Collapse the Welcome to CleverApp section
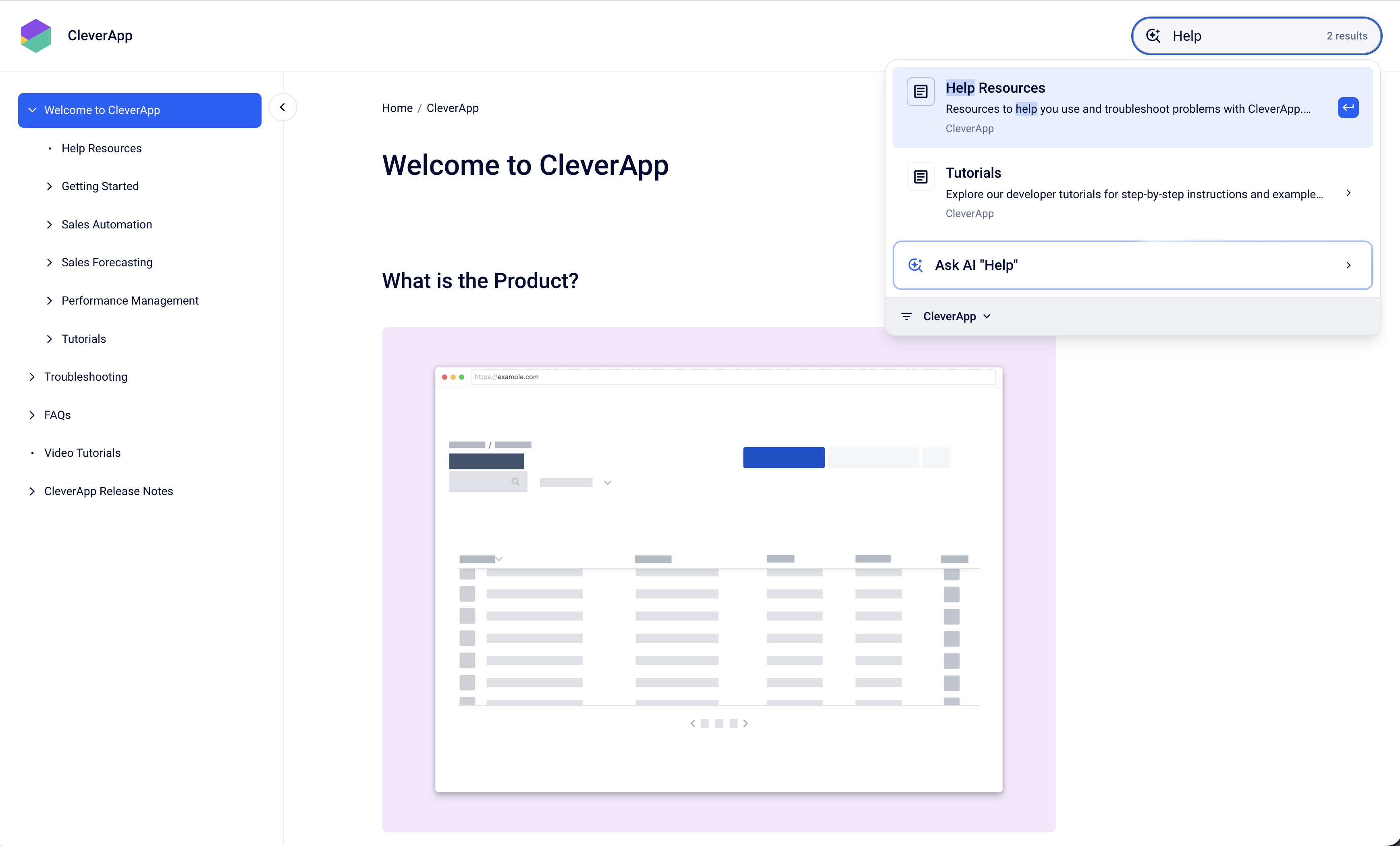 pyautogui.click(x=32, y=110)
